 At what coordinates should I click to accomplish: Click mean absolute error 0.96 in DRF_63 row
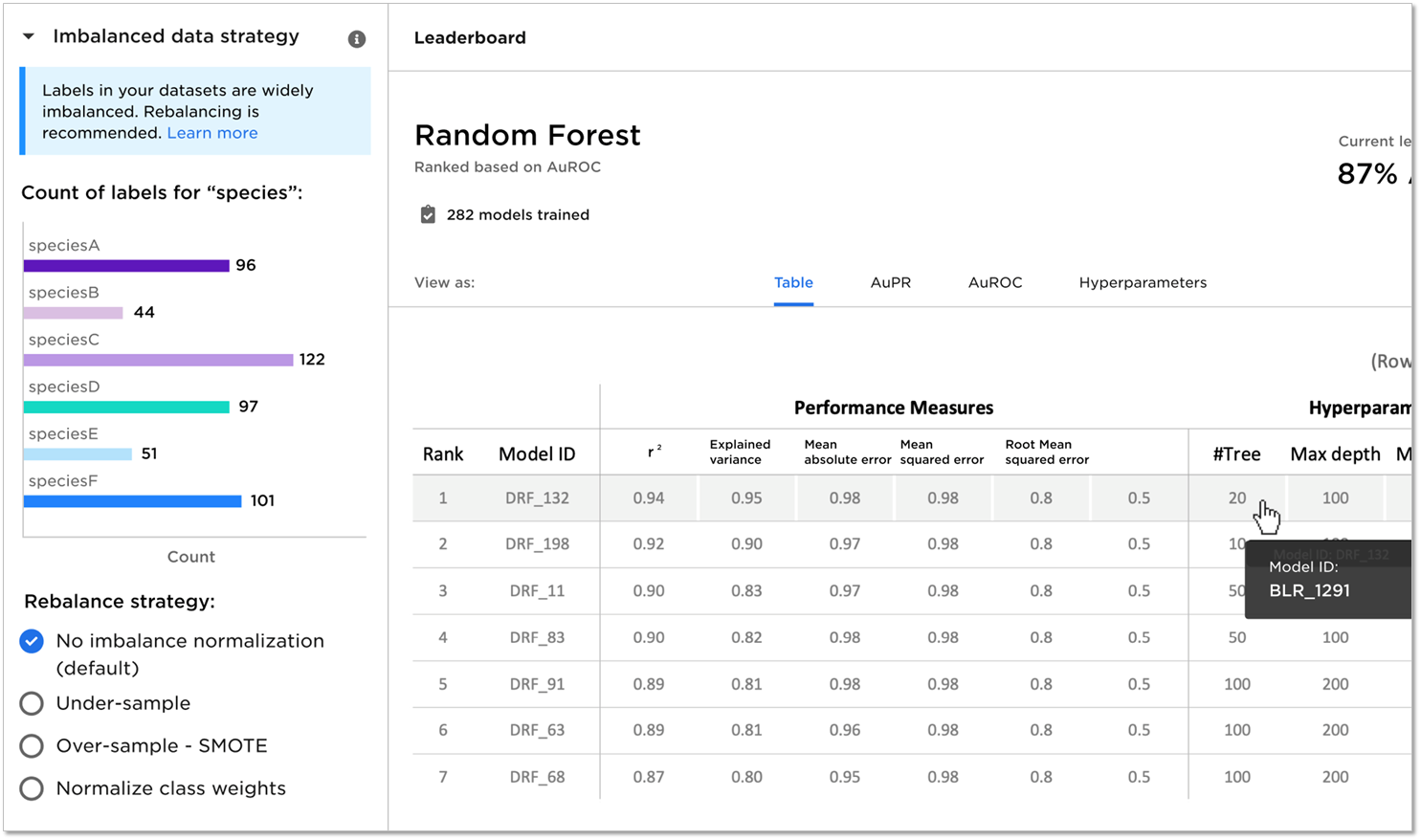[x=845, y=731]
